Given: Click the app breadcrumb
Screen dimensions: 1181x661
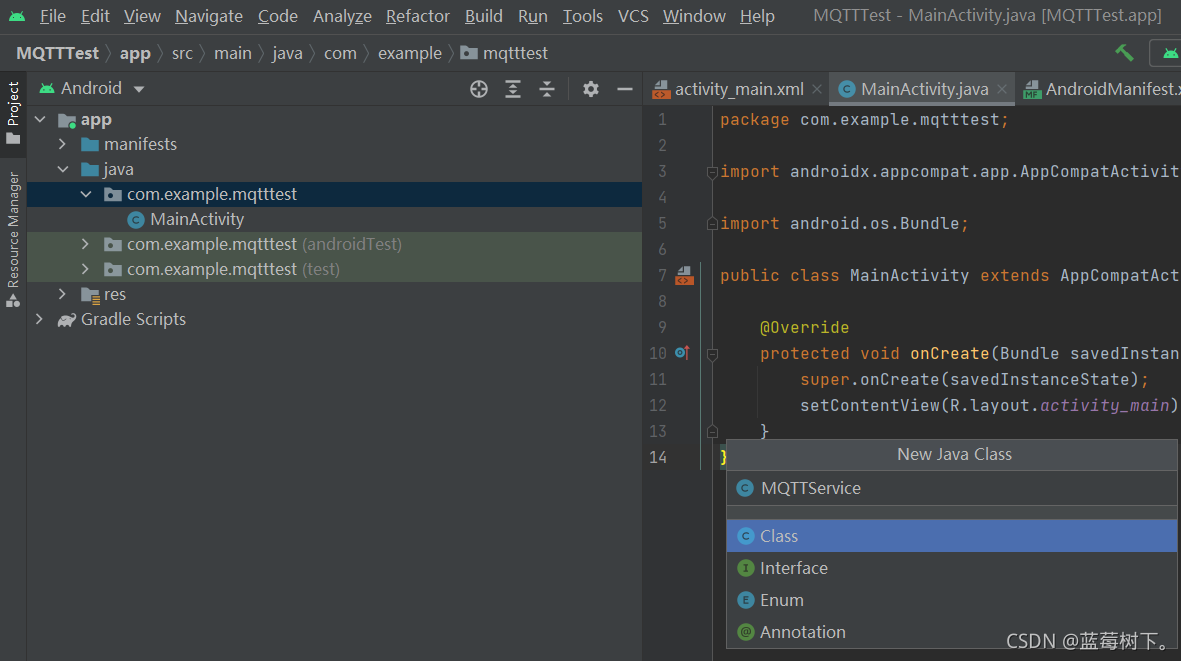Looking at the screenshot, I should (x=135, y=53).
